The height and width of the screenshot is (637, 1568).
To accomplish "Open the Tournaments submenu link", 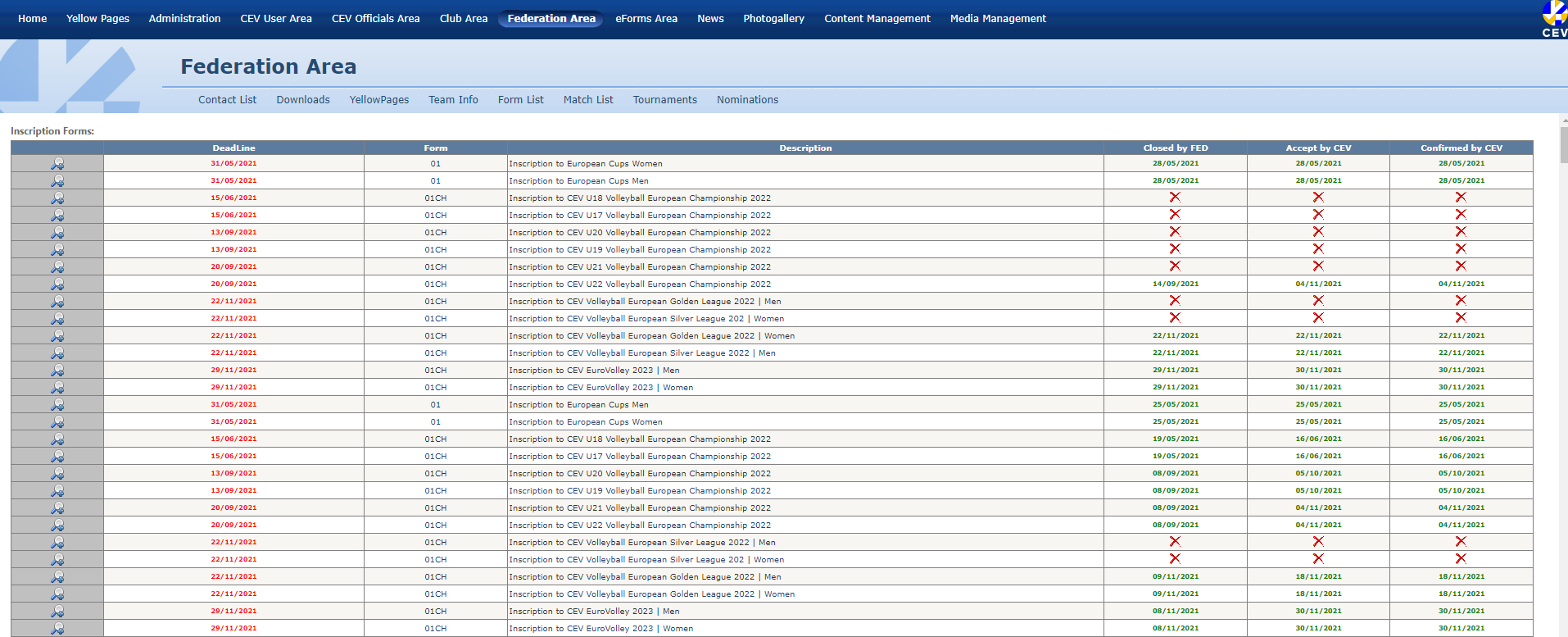I will [665, 99].
